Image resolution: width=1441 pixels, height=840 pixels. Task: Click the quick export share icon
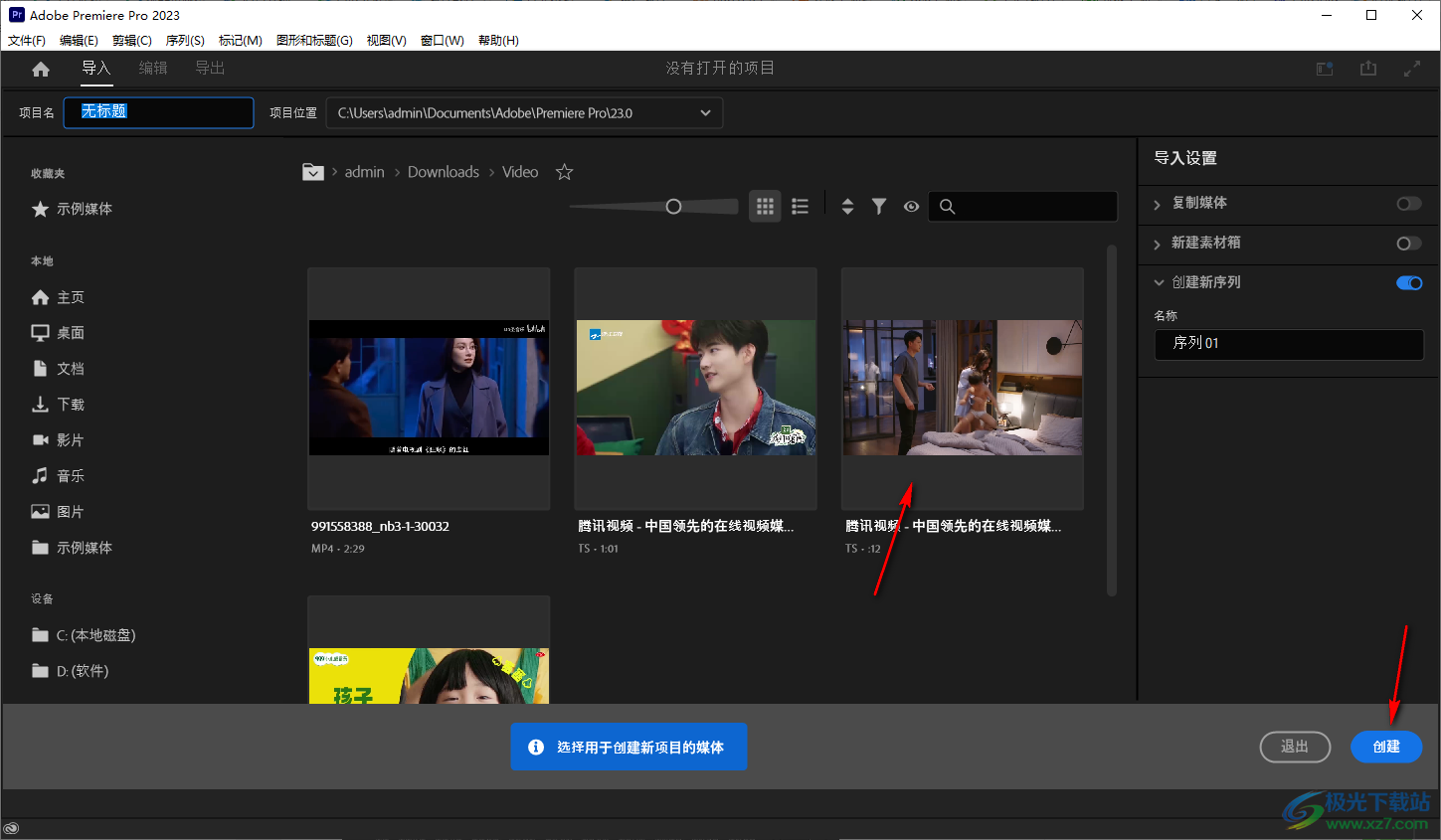click(1368, 68)
